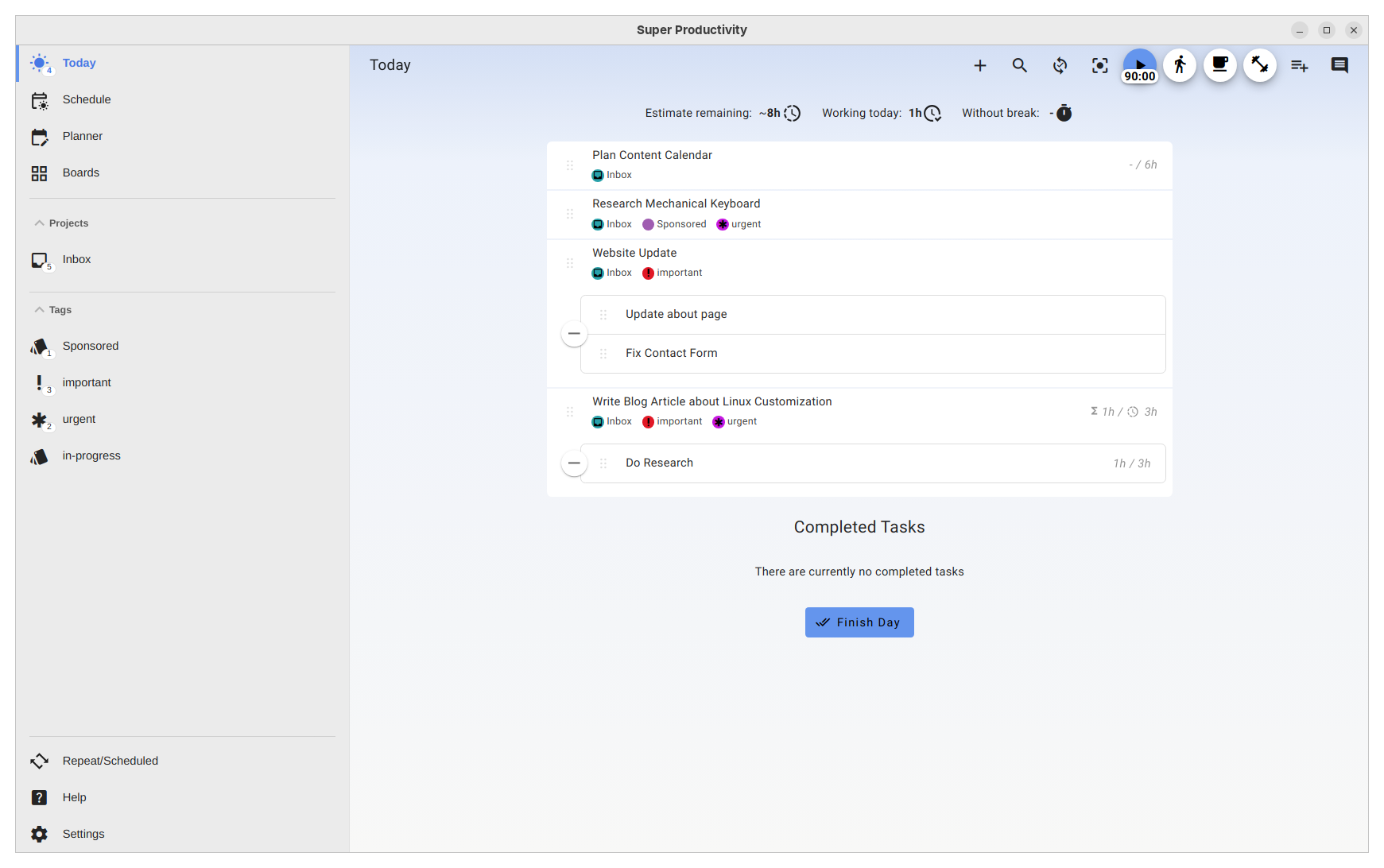Click the Website Update task title
Viewport: 1384px width, 868px height.
[x=634, y=254]
